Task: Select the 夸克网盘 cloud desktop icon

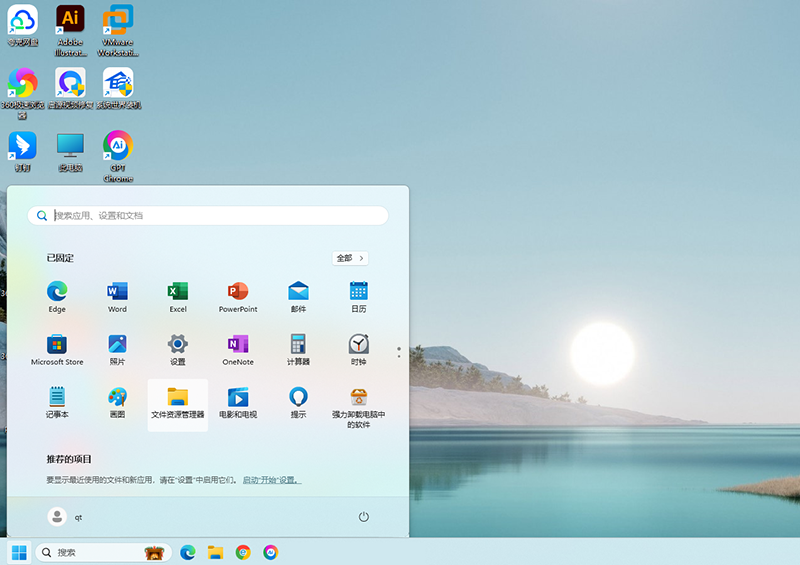Action: [22, 26]
